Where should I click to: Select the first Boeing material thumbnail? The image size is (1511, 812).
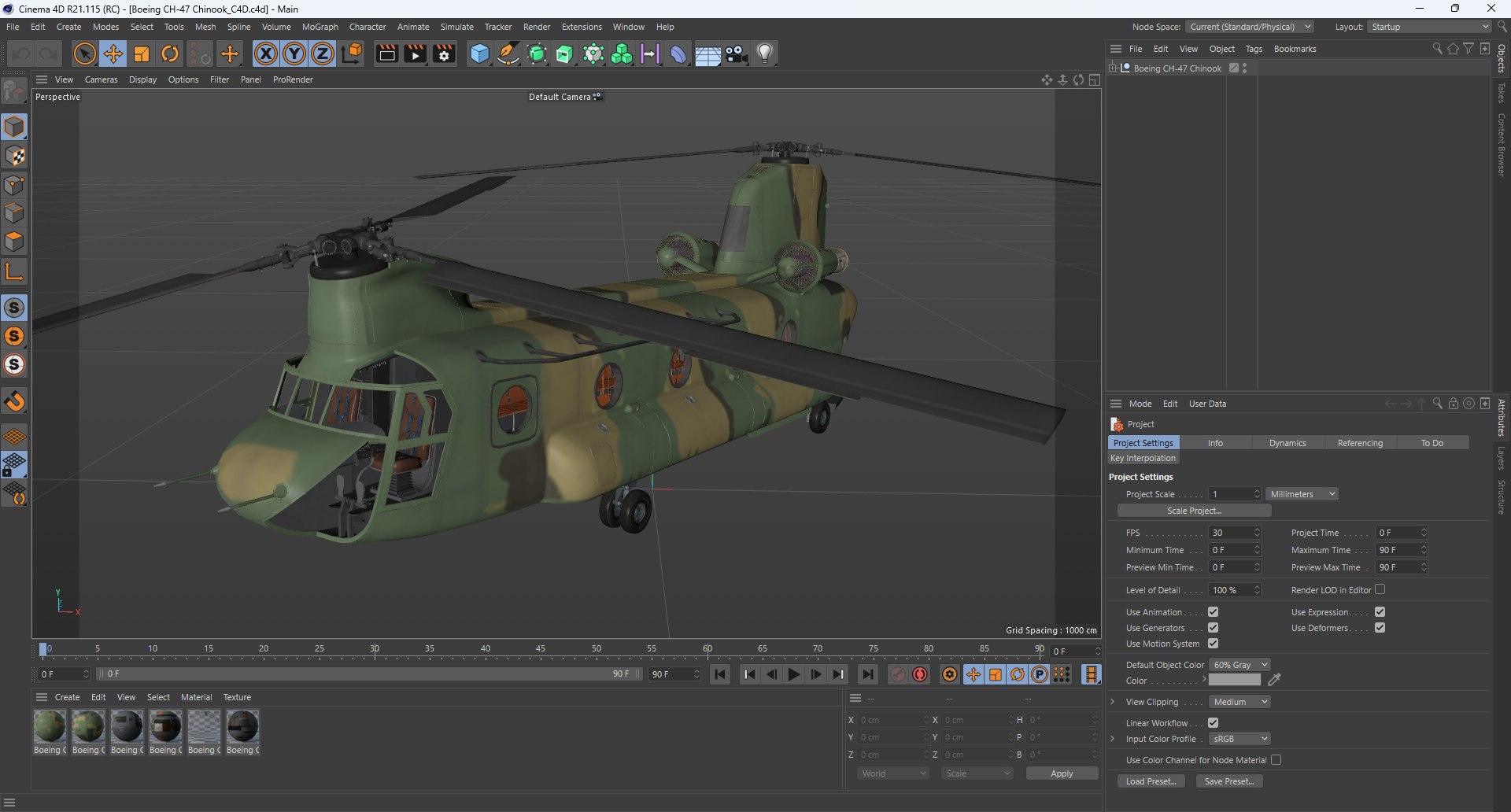(x=49, y=726)
